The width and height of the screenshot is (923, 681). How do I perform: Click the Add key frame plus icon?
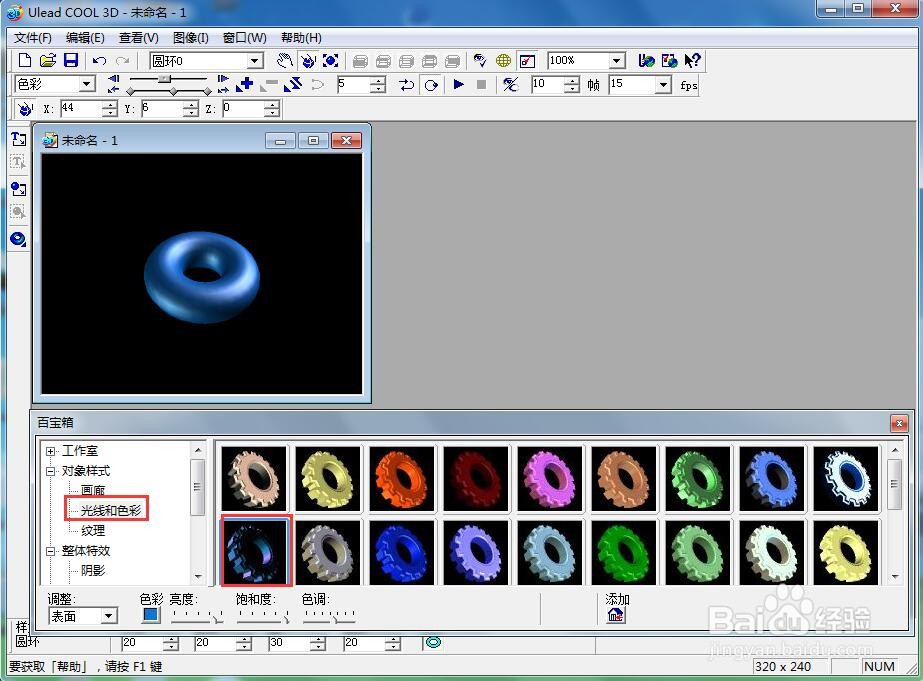[x=244, y=85]
